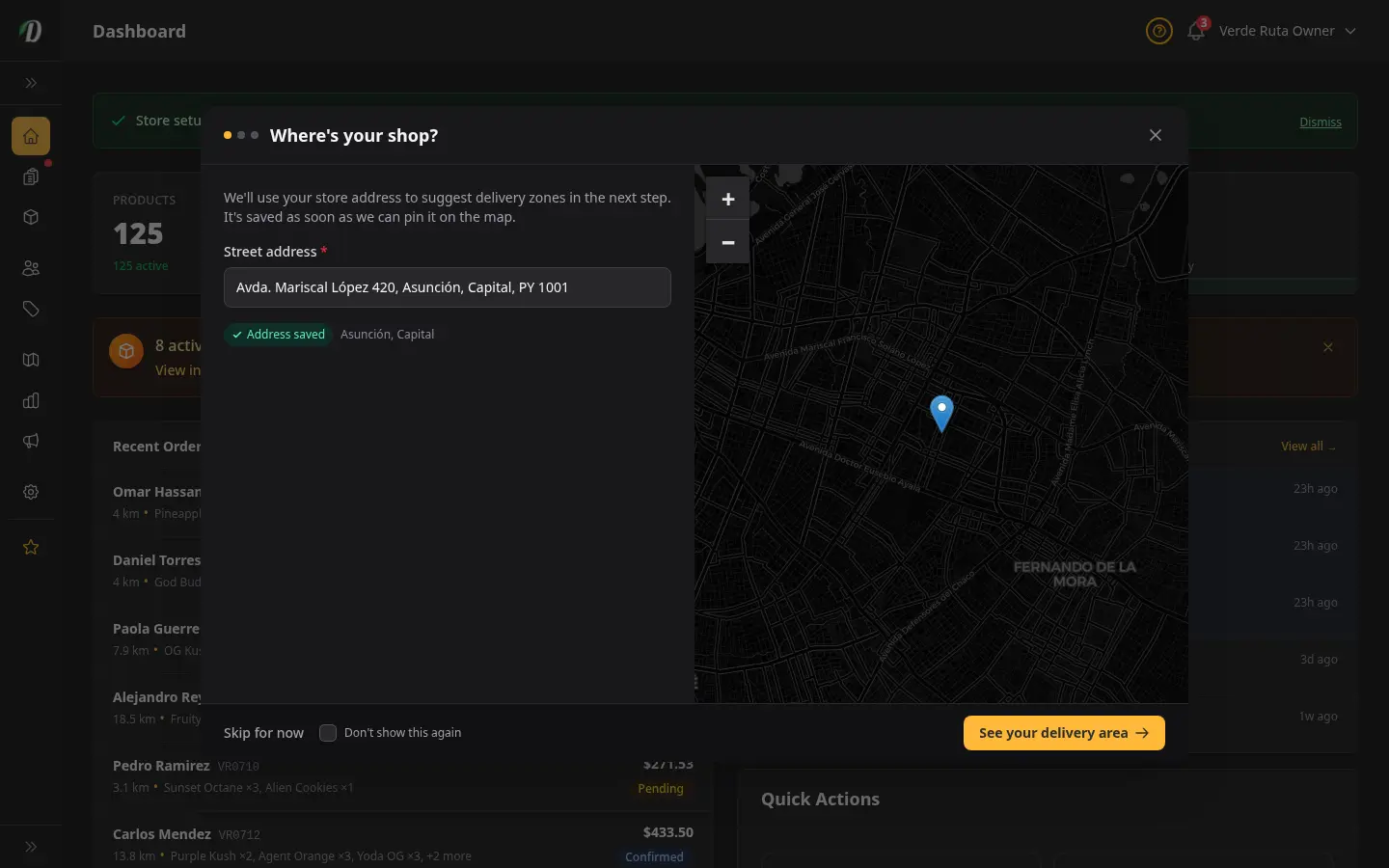Image resolution: width=1389 pixels, height=868 pixels.
Task: Click the Asunción, Capital location text
Action: pos(387,335)
